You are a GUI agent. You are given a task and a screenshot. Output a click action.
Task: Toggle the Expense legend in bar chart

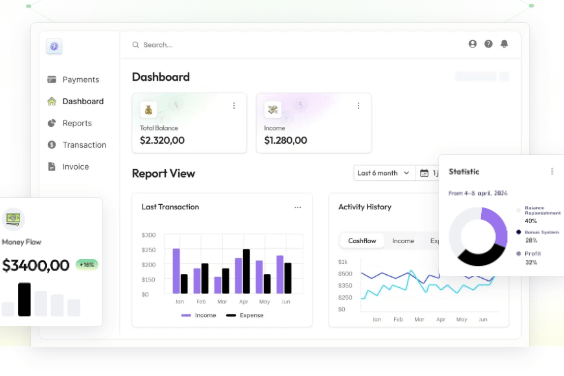(x=245, y=316)
